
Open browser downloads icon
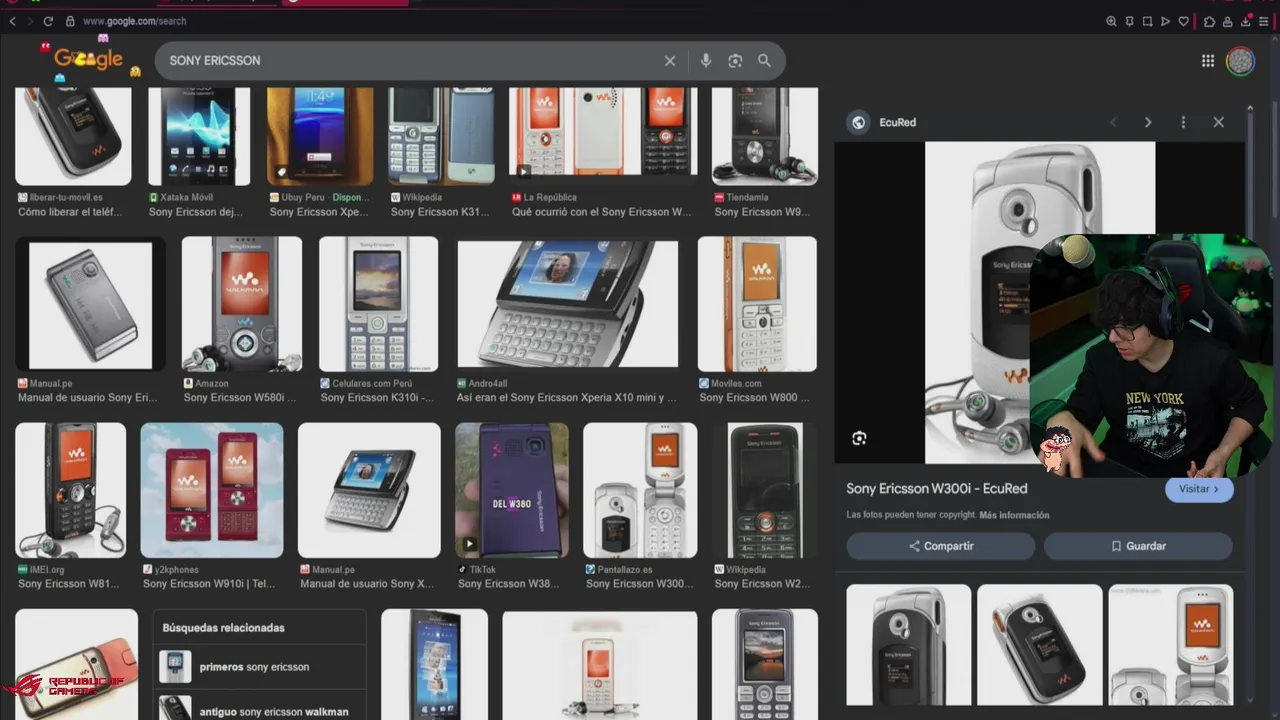[x=1246, y=21]
